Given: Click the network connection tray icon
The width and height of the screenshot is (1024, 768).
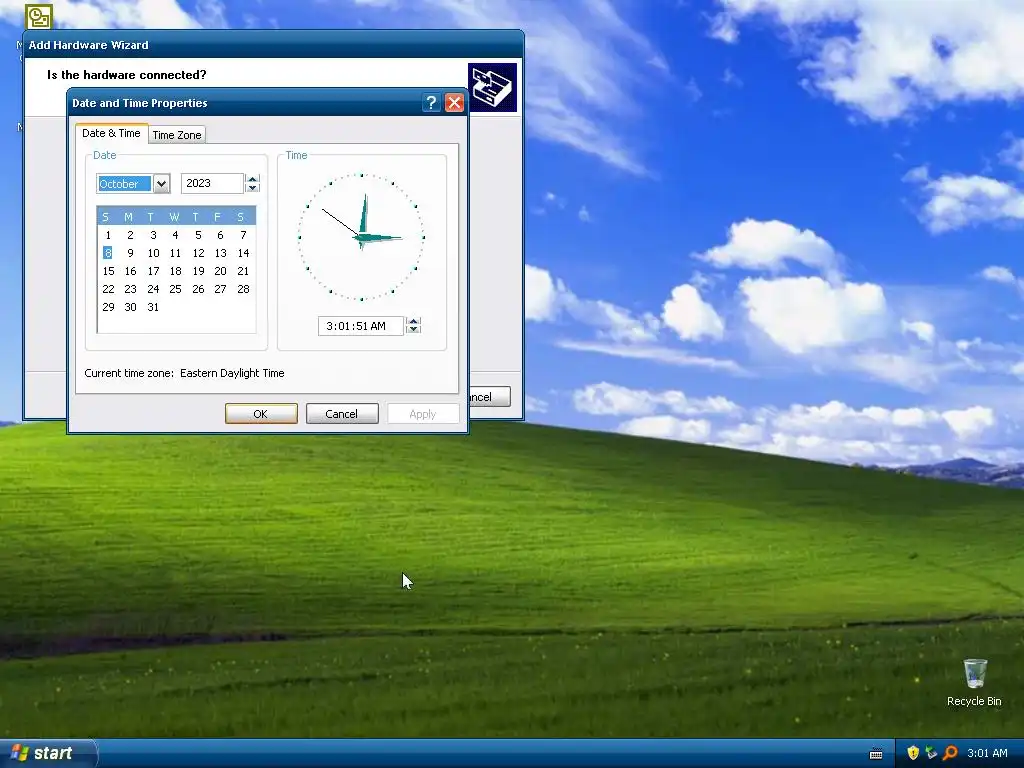Looking at the screenshot, I should [x=931, y=753].
